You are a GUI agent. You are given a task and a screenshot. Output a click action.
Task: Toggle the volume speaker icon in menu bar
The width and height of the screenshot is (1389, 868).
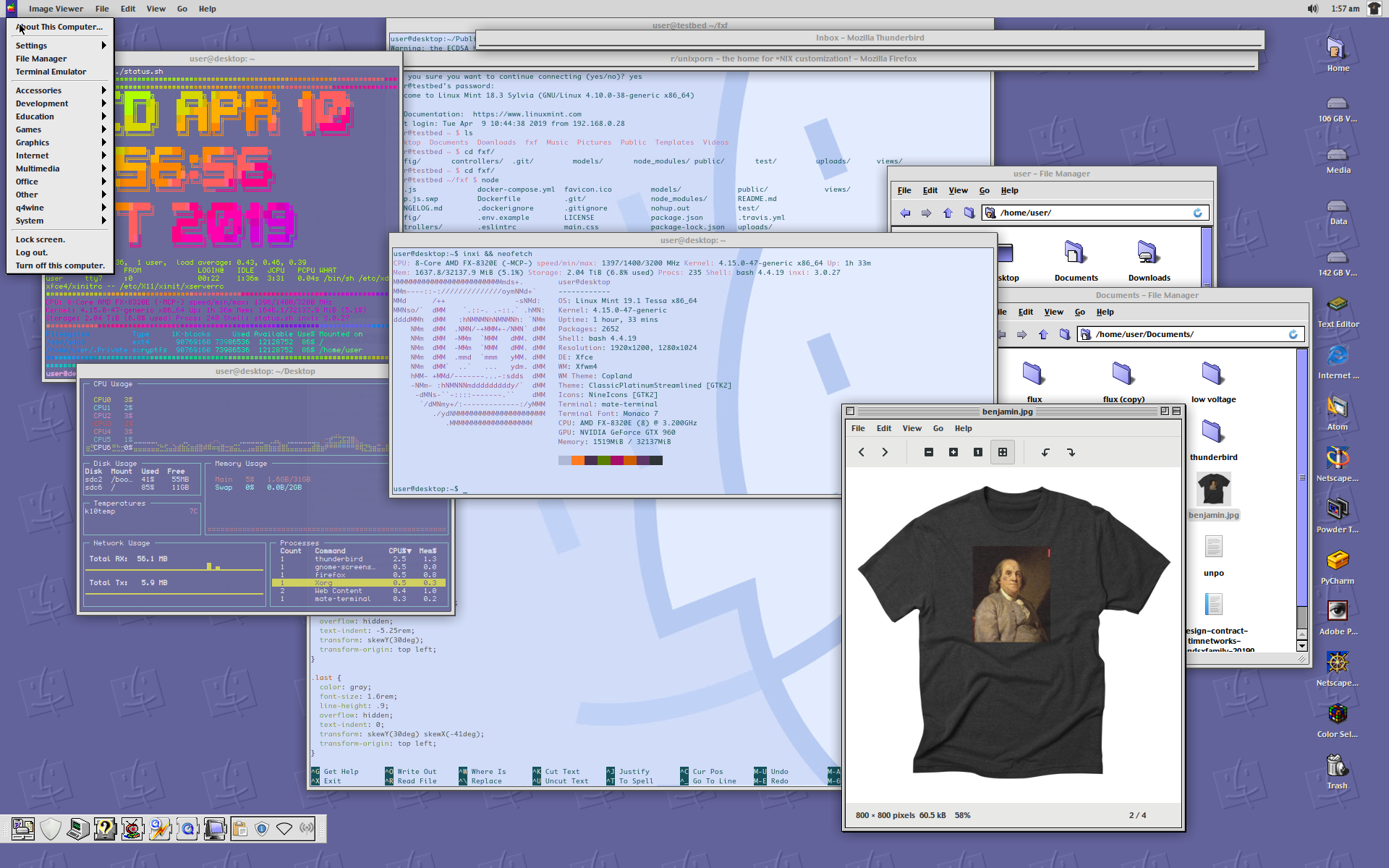coord(1312,9)
